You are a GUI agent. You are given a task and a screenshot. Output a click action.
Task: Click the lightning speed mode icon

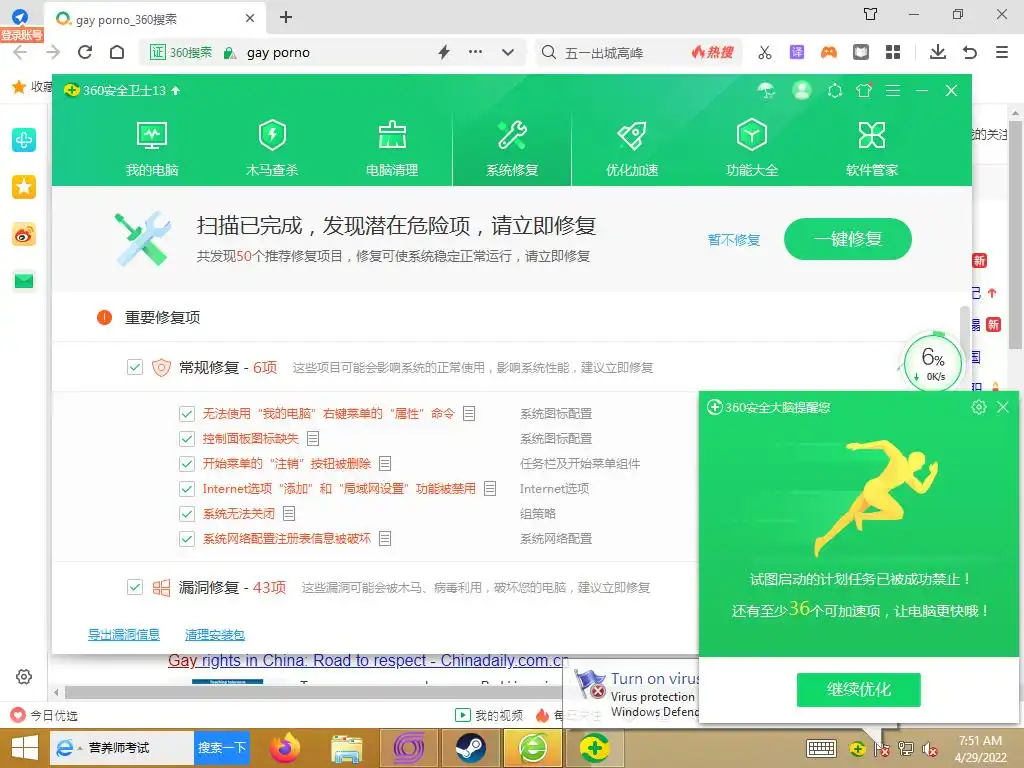(444, 52)
